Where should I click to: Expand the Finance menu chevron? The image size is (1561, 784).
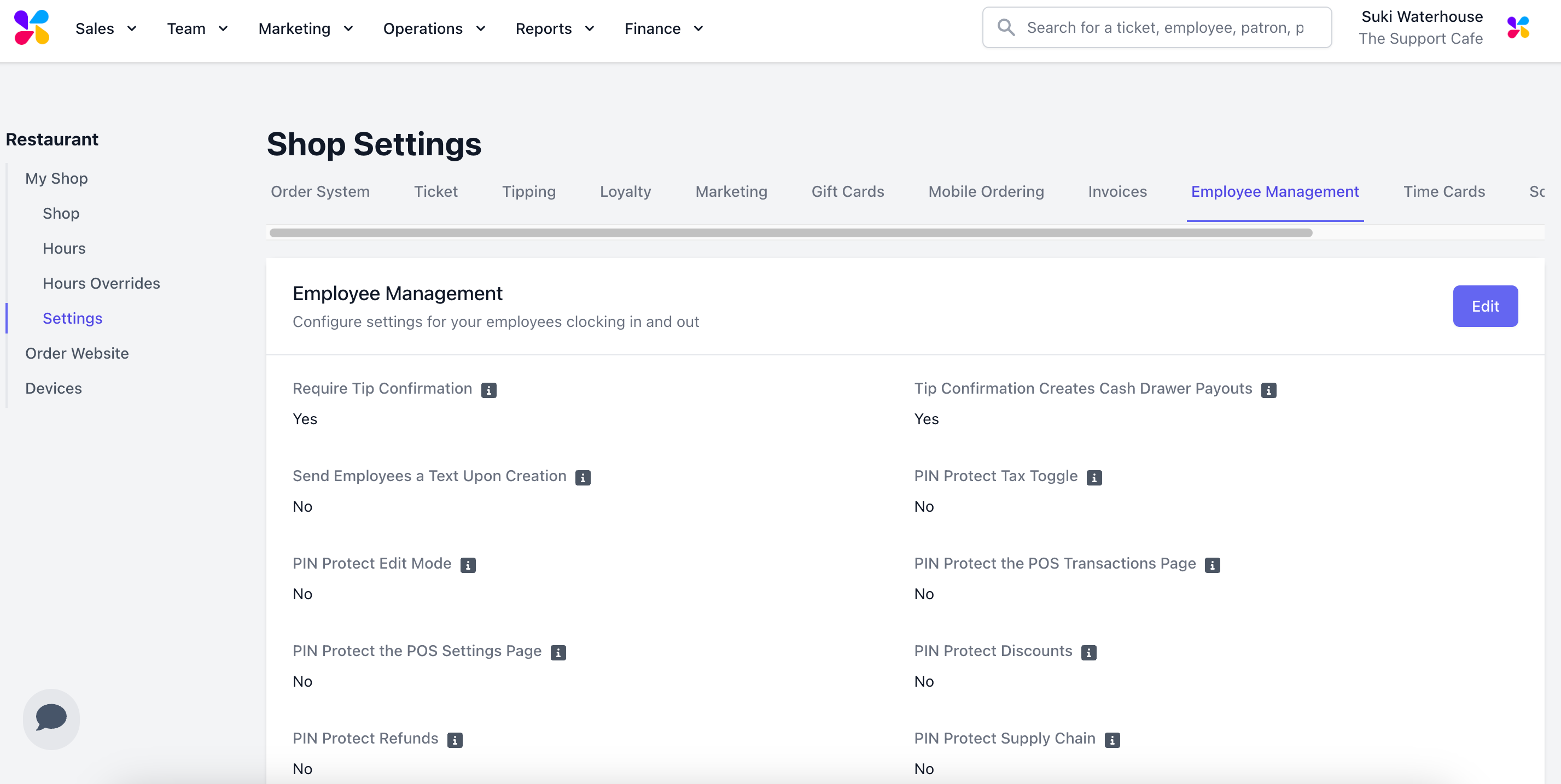click(x=698, y=28)
